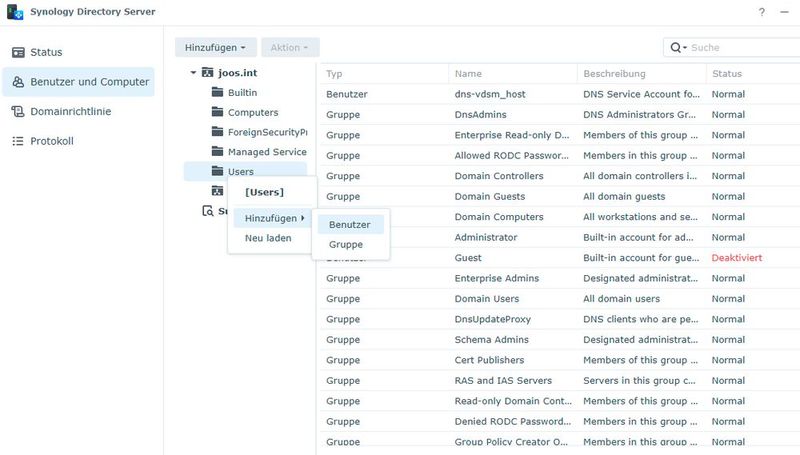Select the Domain Controllers row
Screen dimensions: 800x455
point(560,176)
